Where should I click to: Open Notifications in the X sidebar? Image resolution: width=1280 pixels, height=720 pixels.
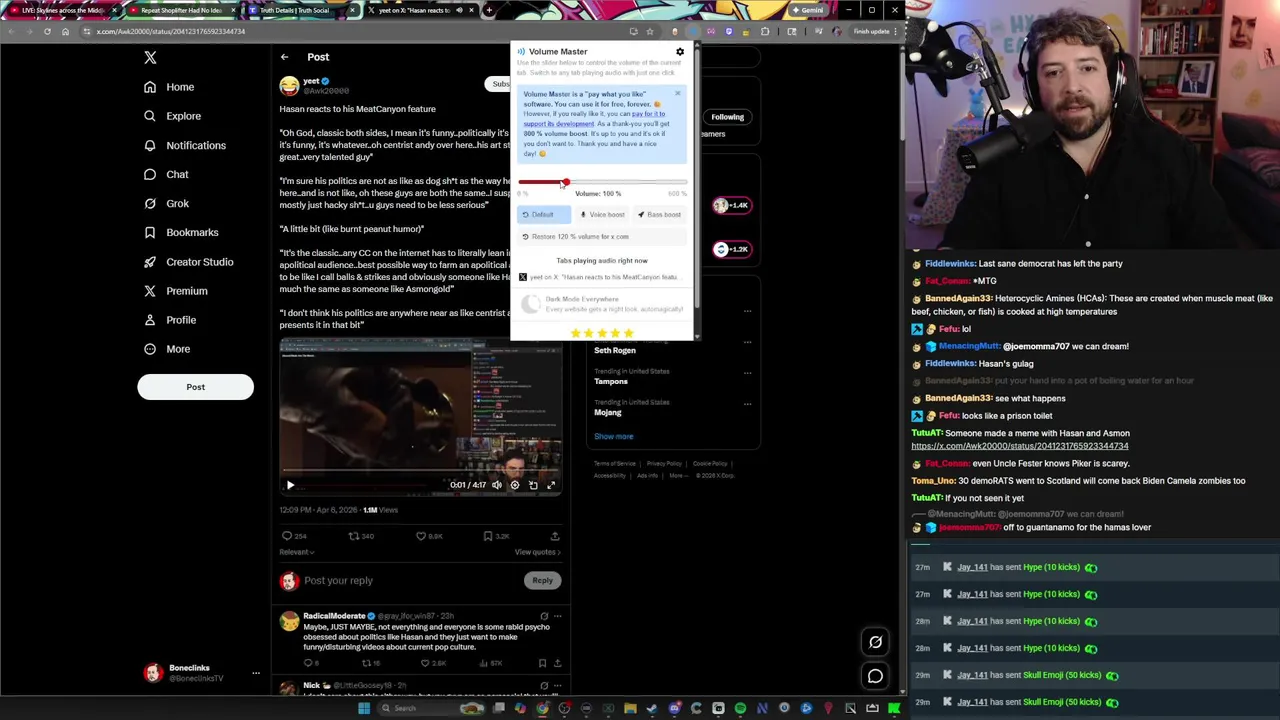(x=185, y=145)
